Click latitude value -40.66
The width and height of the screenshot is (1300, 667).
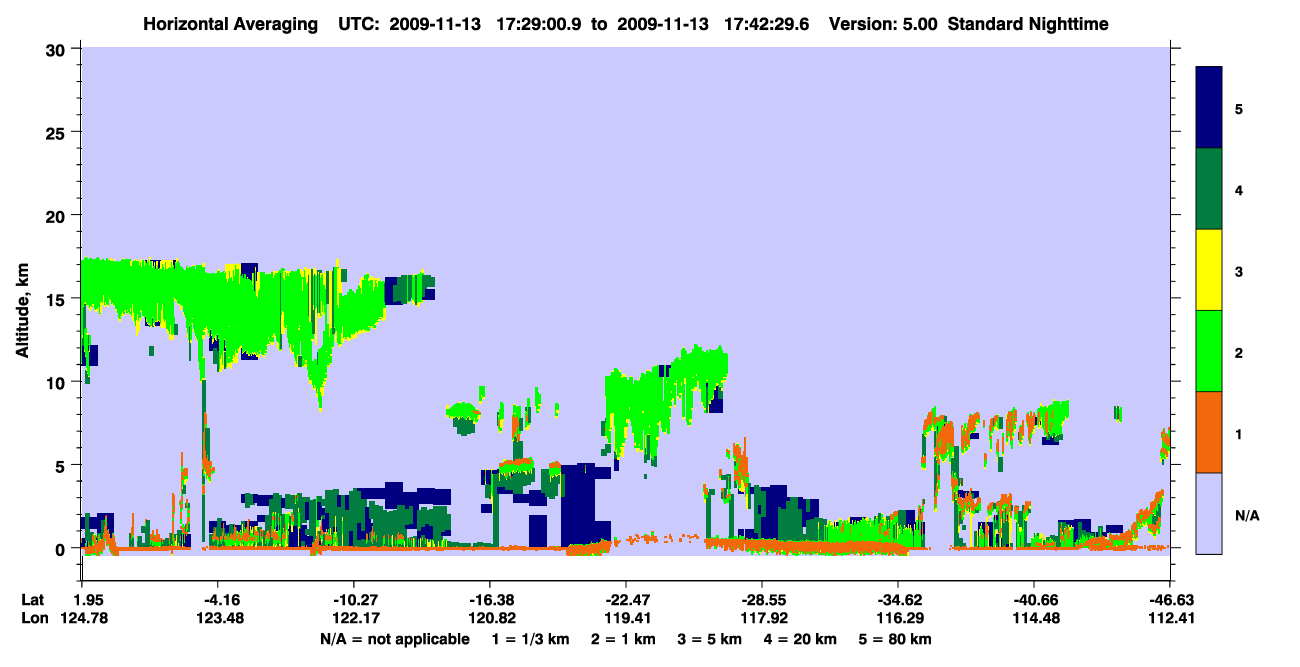[x=1034, y=600]
